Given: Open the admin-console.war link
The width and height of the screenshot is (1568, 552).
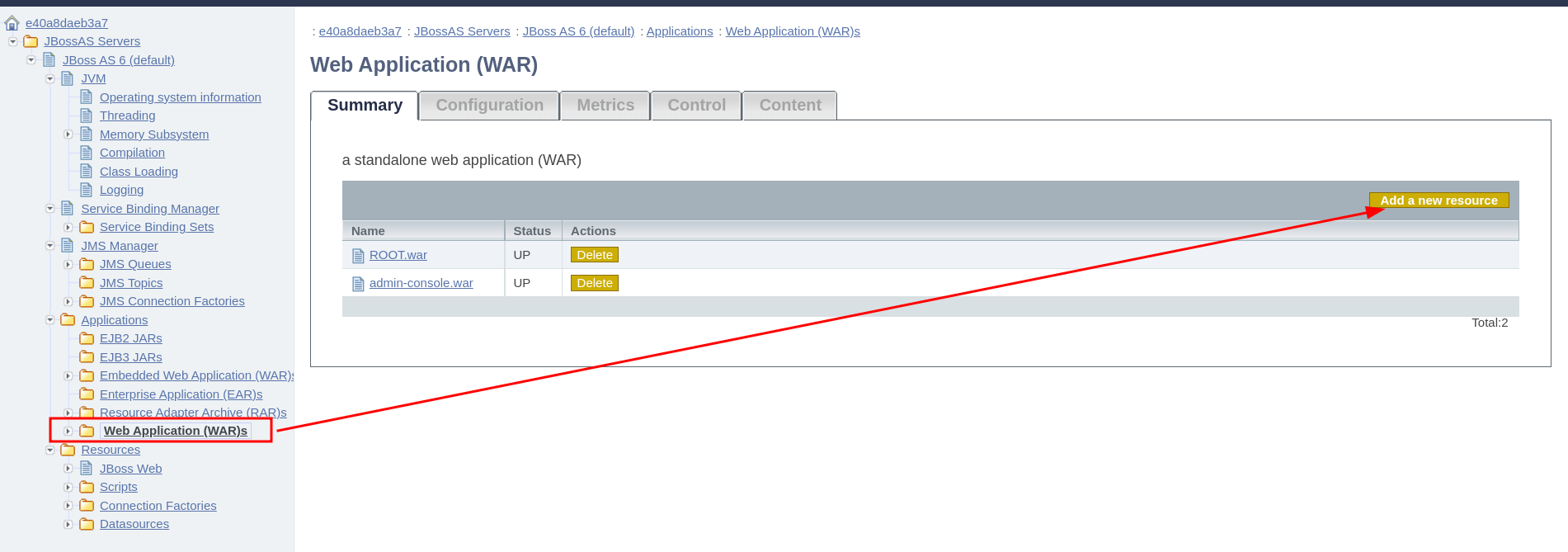Looking at the screenshot, I should (x=421, y=283).
